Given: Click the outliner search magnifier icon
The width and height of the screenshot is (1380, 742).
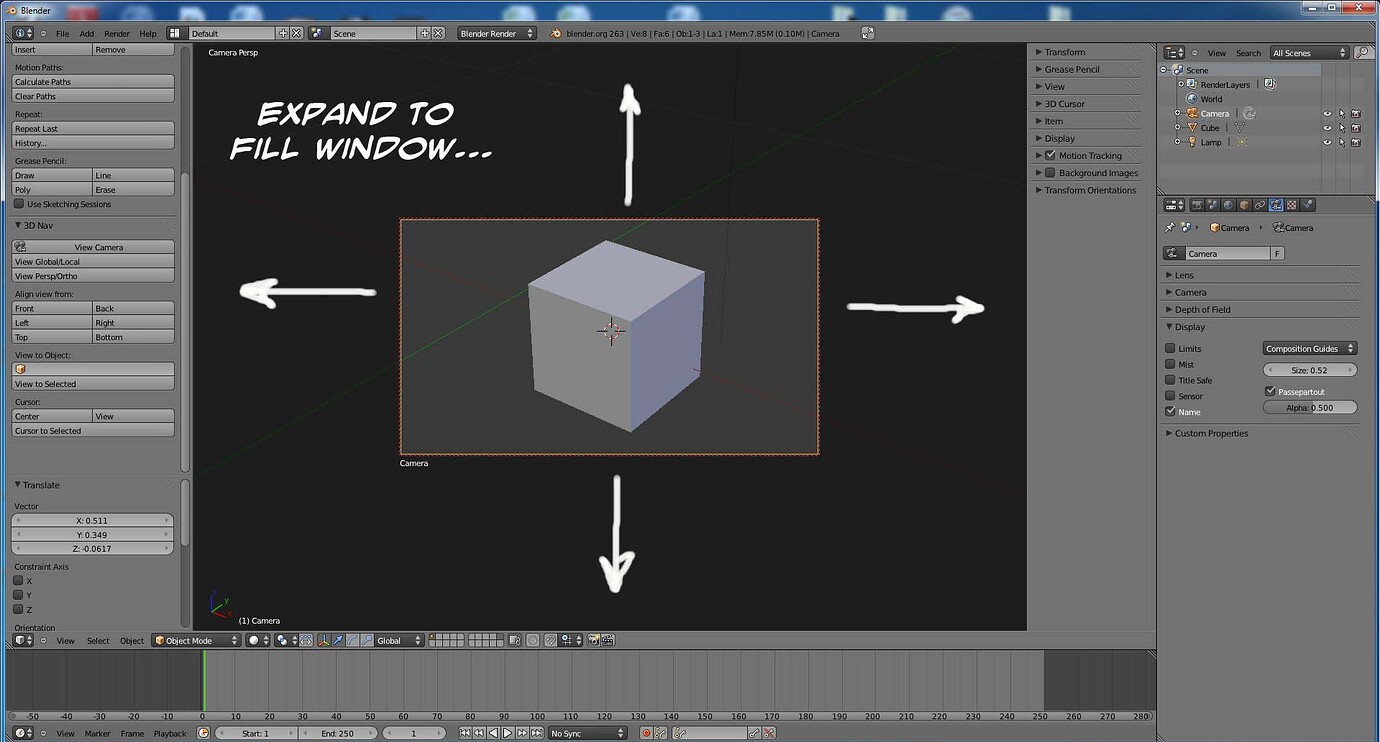Looking at the screenshot, I should (x=1363, y=53).
